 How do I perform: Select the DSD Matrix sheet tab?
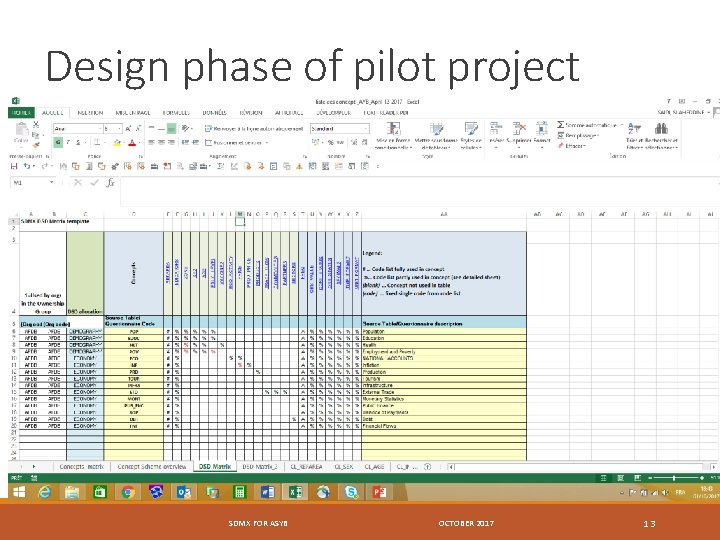point(214,467)
